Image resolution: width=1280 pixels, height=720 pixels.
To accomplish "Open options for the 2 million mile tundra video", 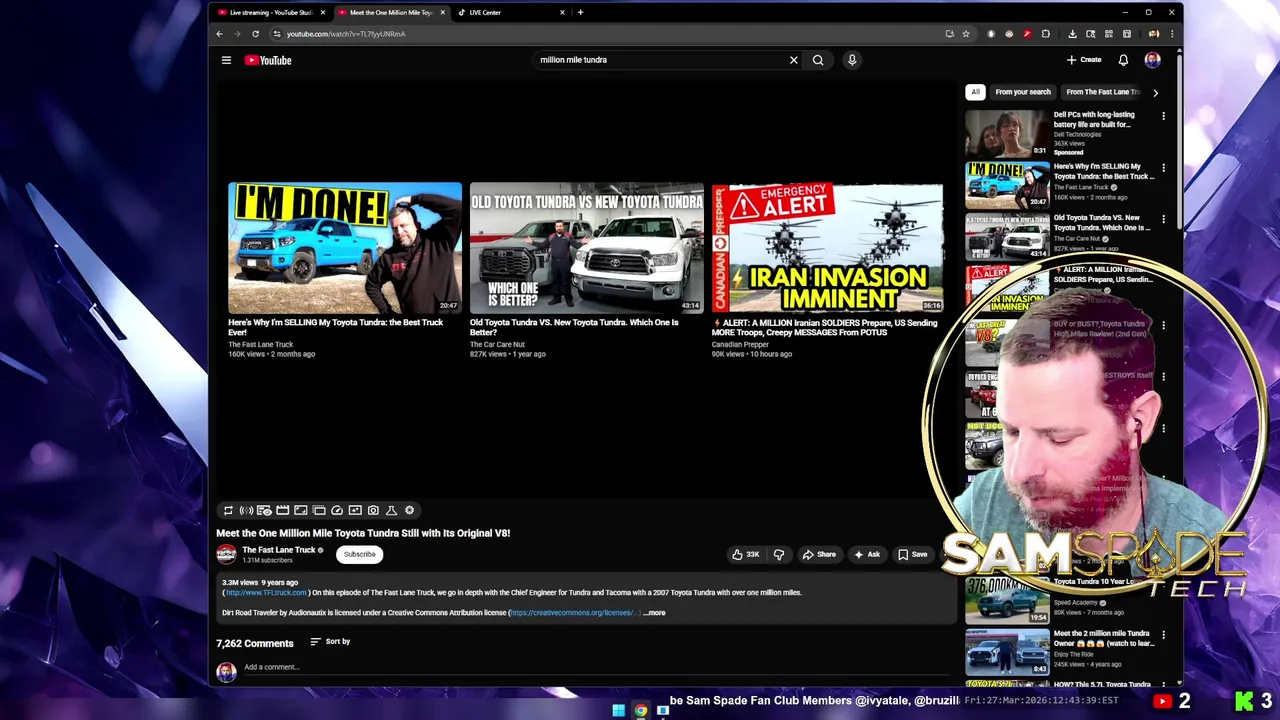I will 1163,635.
